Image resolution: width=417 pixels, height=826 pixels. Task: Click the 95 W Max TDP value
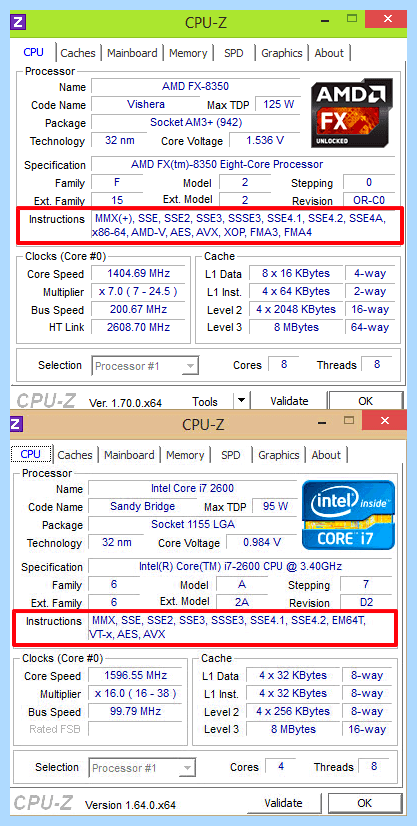tap(275, 506)
